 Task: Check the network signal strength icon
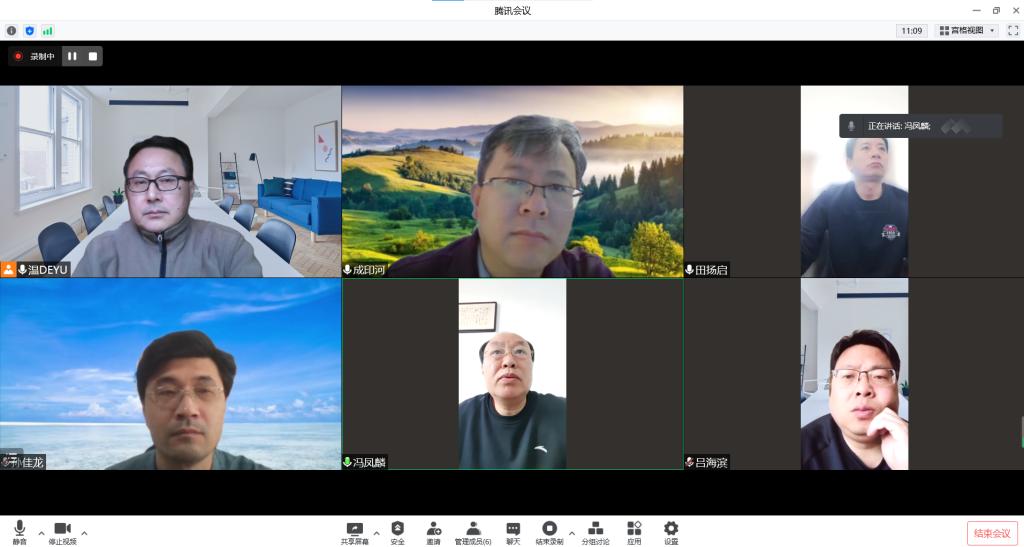[x=47, y=31]
